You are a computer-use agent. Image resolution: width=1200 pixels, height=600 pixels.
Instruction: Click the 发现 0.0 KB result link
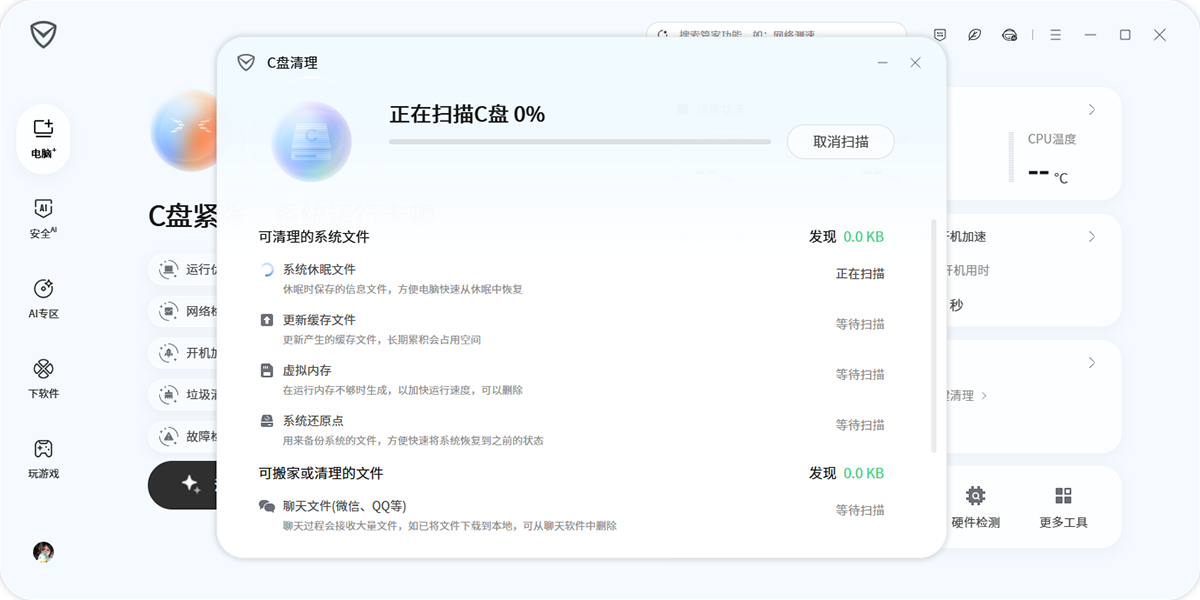845,236
